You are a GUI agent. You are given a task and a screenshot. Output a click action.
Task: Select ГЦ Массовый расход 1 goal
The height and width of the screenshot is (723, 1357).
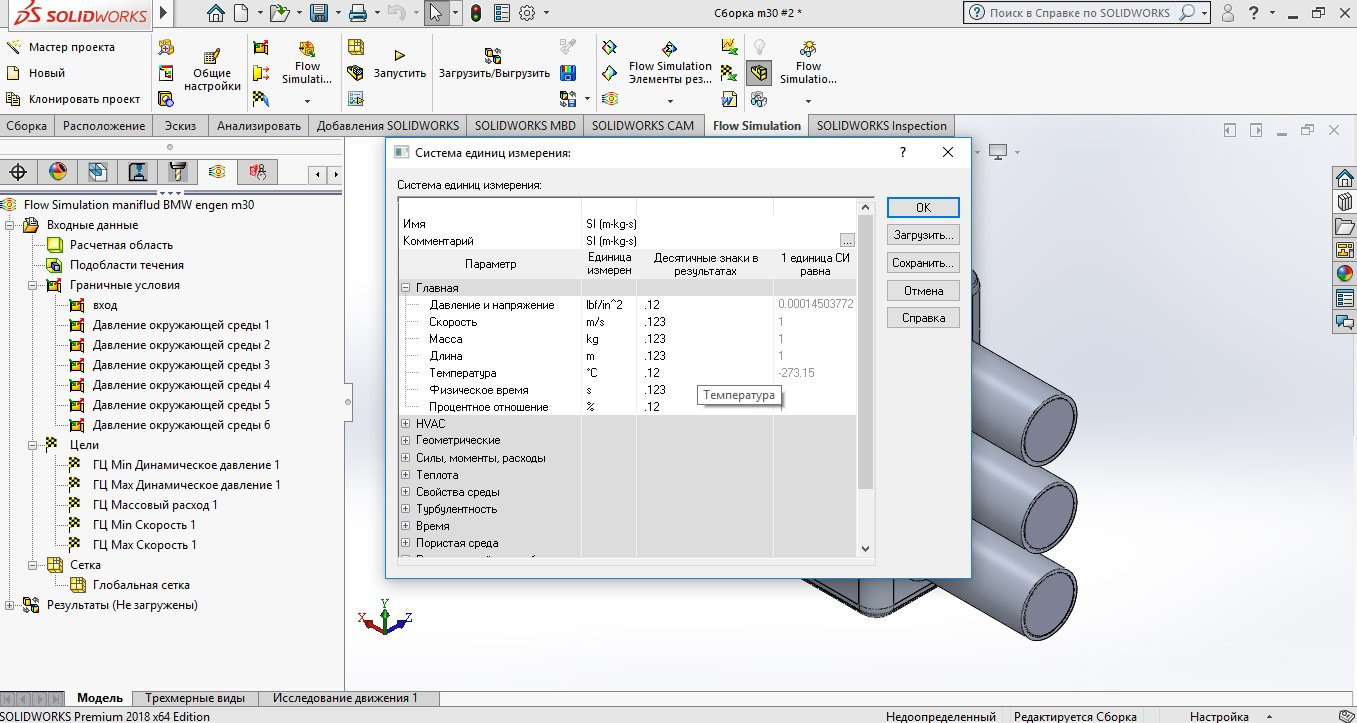(155, 505)
